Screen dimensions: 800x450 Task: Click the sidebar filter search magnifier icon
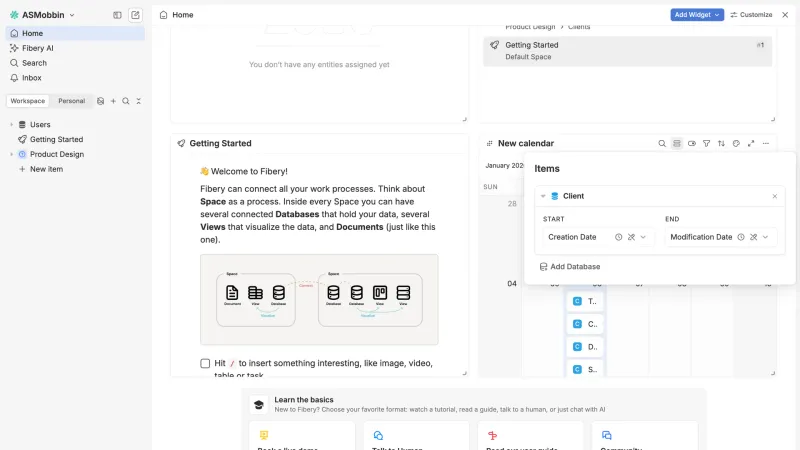tap(126, 101)
